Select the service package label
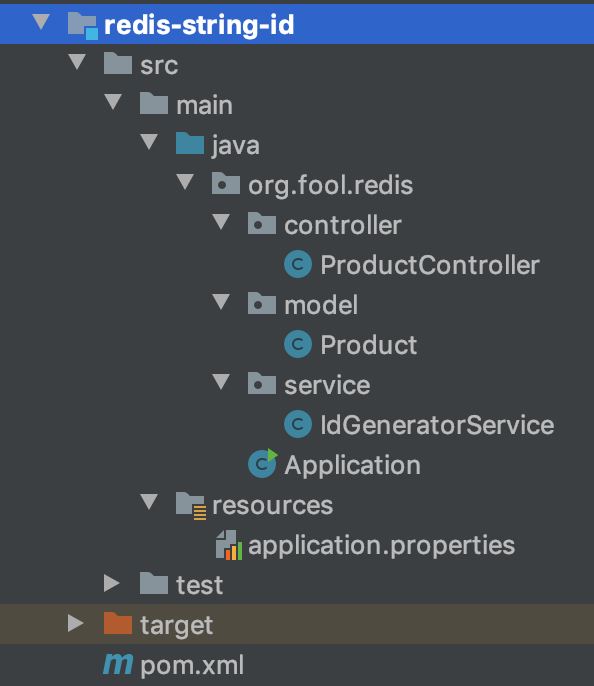The height and width of the screenshot is (686, 594). tap(327, 385)
